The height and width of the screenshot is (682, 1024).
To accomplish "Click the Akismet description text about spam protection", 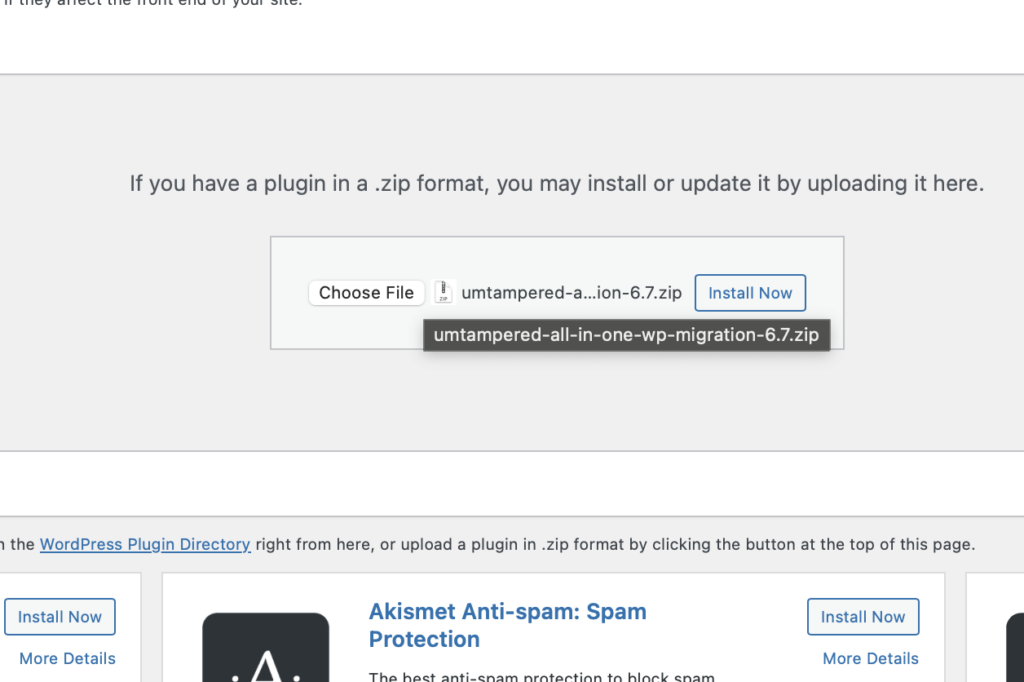I will tap(541, 677).
